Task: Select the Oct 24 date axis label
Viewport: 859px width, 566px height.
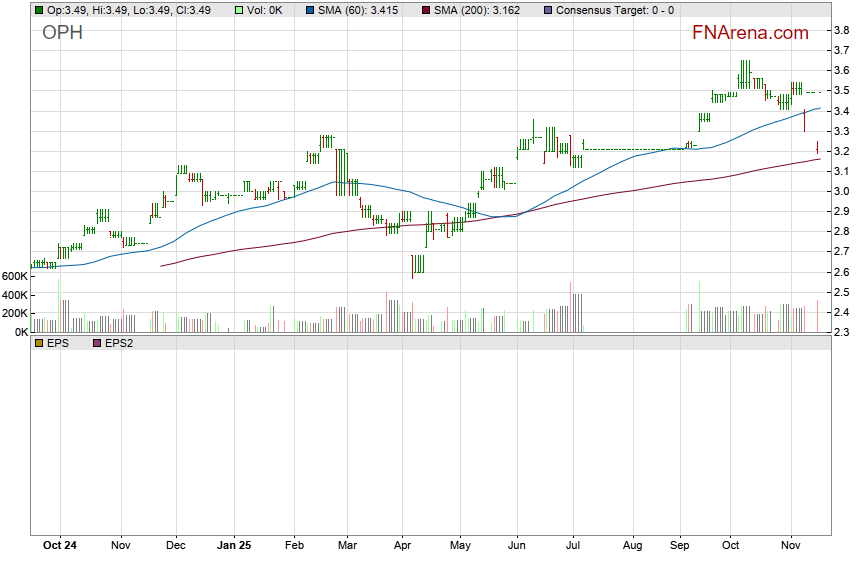Action: [61, 547]
